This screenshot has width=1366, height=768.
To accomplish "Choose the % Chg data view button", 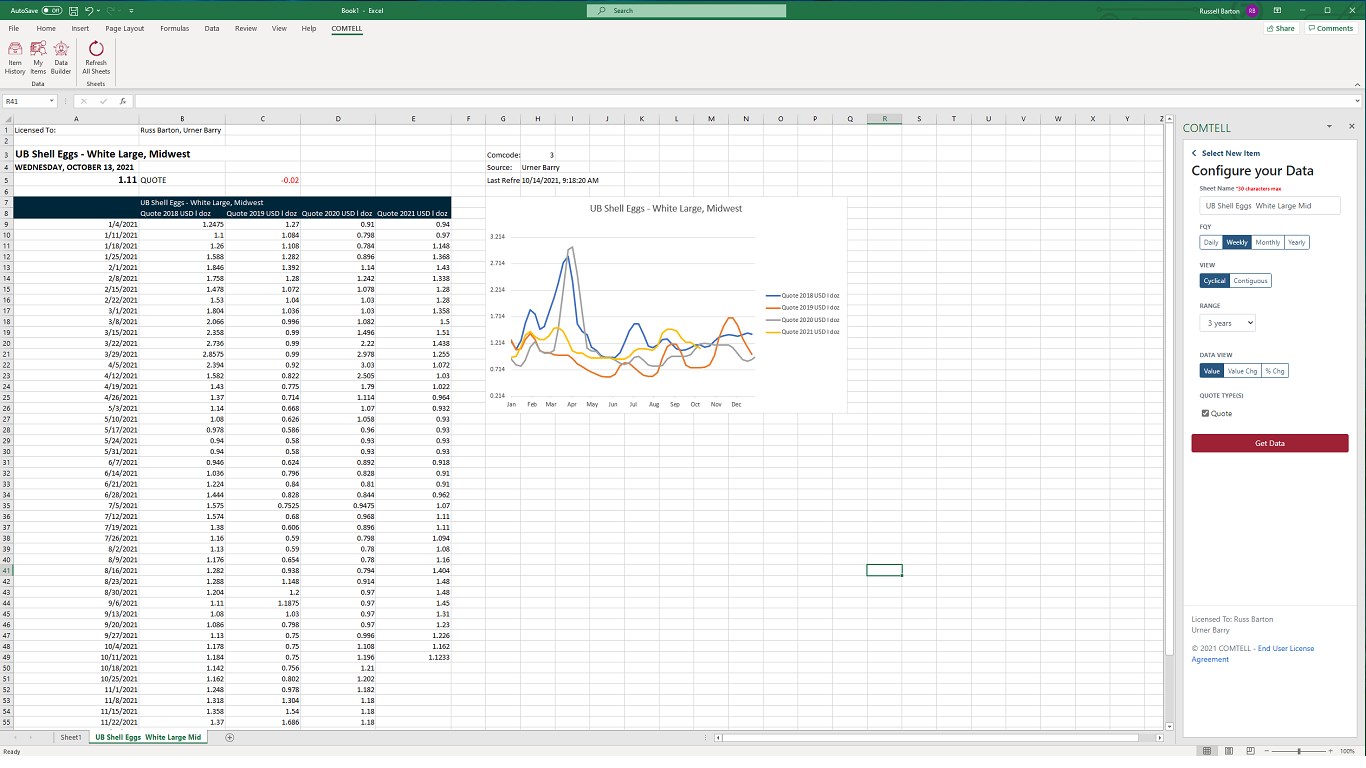I will pos(1275,371).
